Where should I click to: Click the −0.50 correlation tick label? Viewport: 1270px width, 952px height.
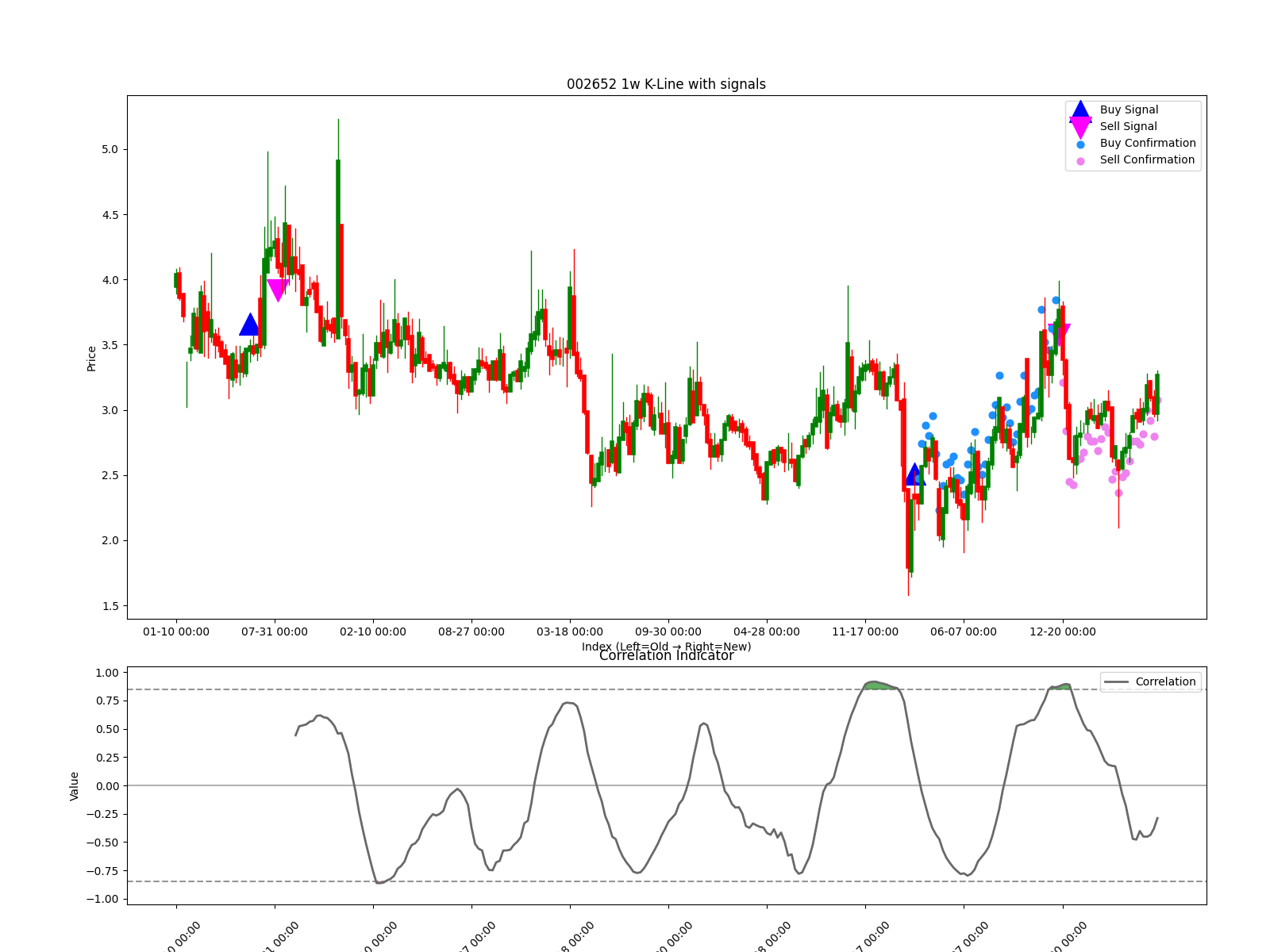coord(102,843)
